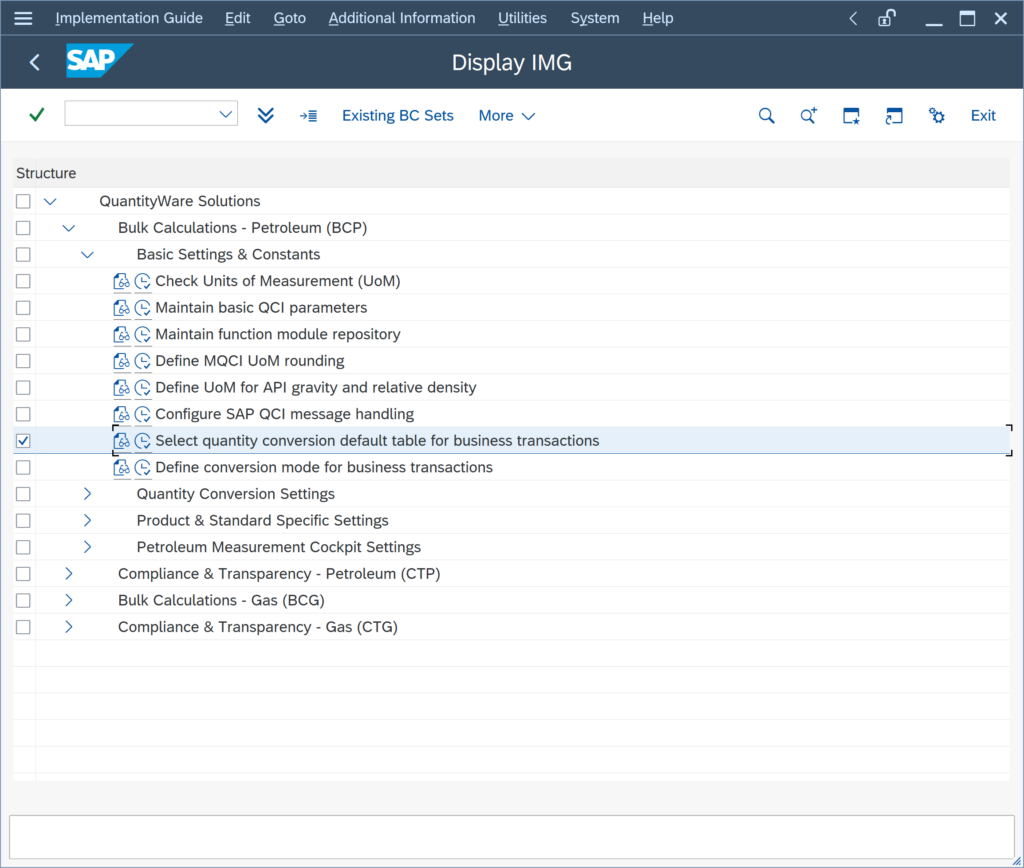Uncheck the Select quantity conversion default table checkbox
The image size is (1024, 868).
point(24,441)
